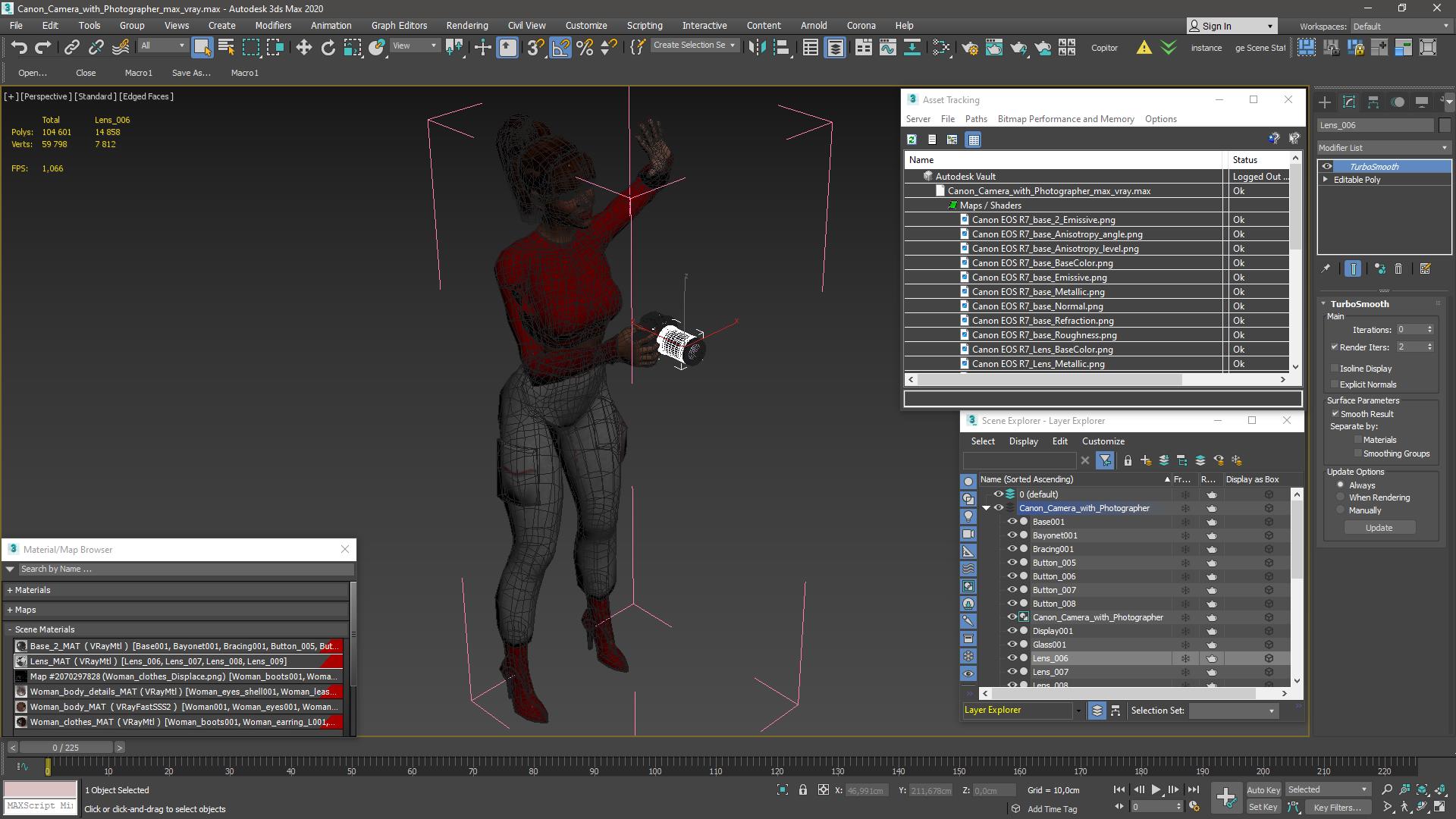1456x819 pixels.
Task: Open the Rendering menu
Action: click(466, 25)
